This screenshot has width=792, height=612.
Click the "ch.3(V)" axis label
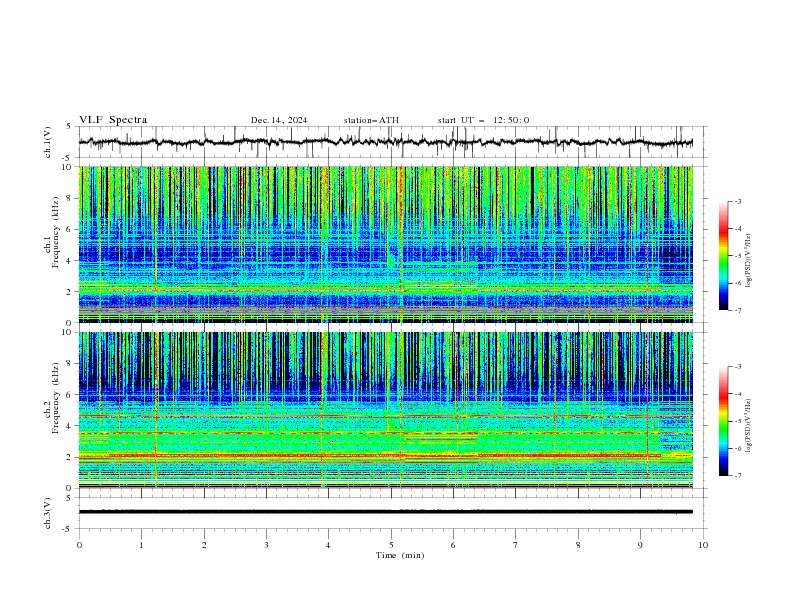48,513
